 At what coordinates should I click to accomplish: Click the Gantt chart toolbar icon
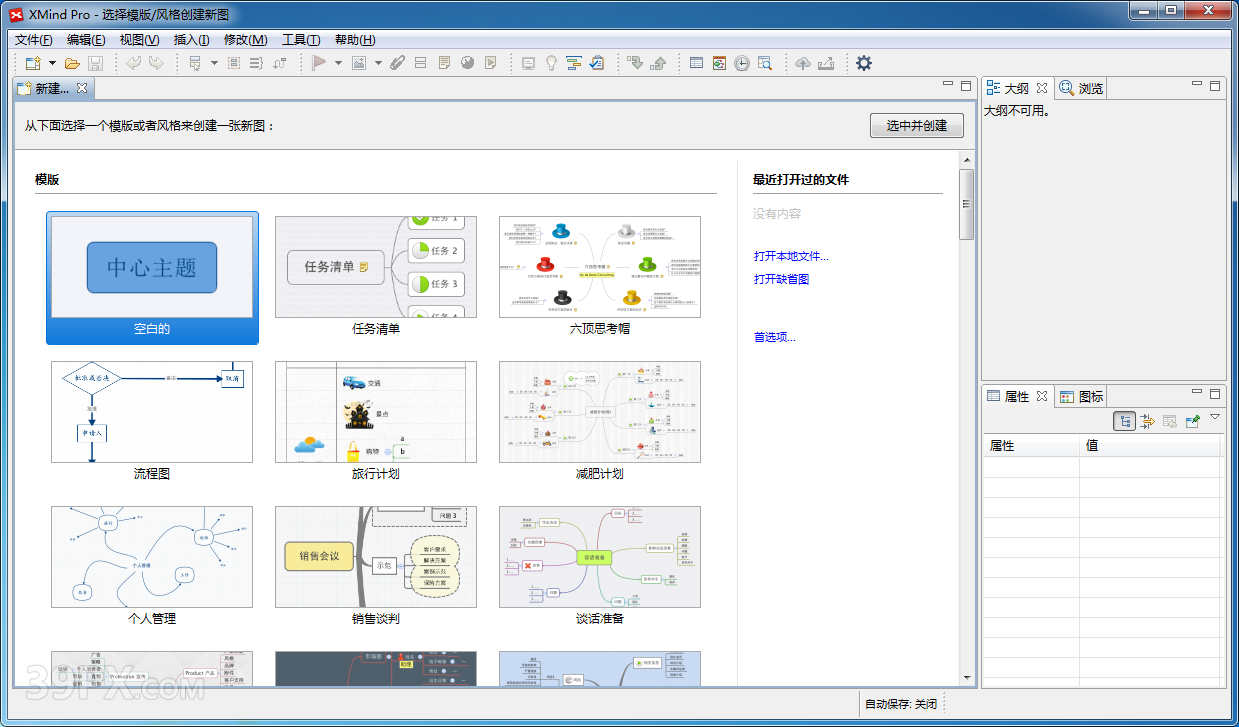coord(574,63)
